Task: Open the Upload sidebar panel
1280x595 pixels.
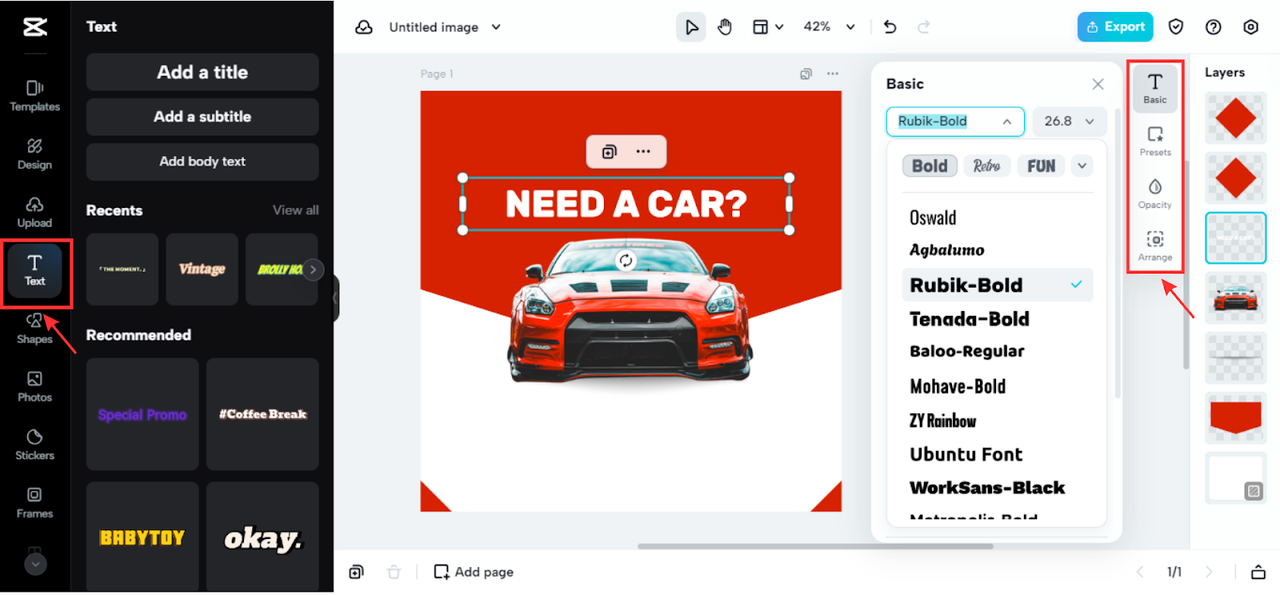Action: 35,212
